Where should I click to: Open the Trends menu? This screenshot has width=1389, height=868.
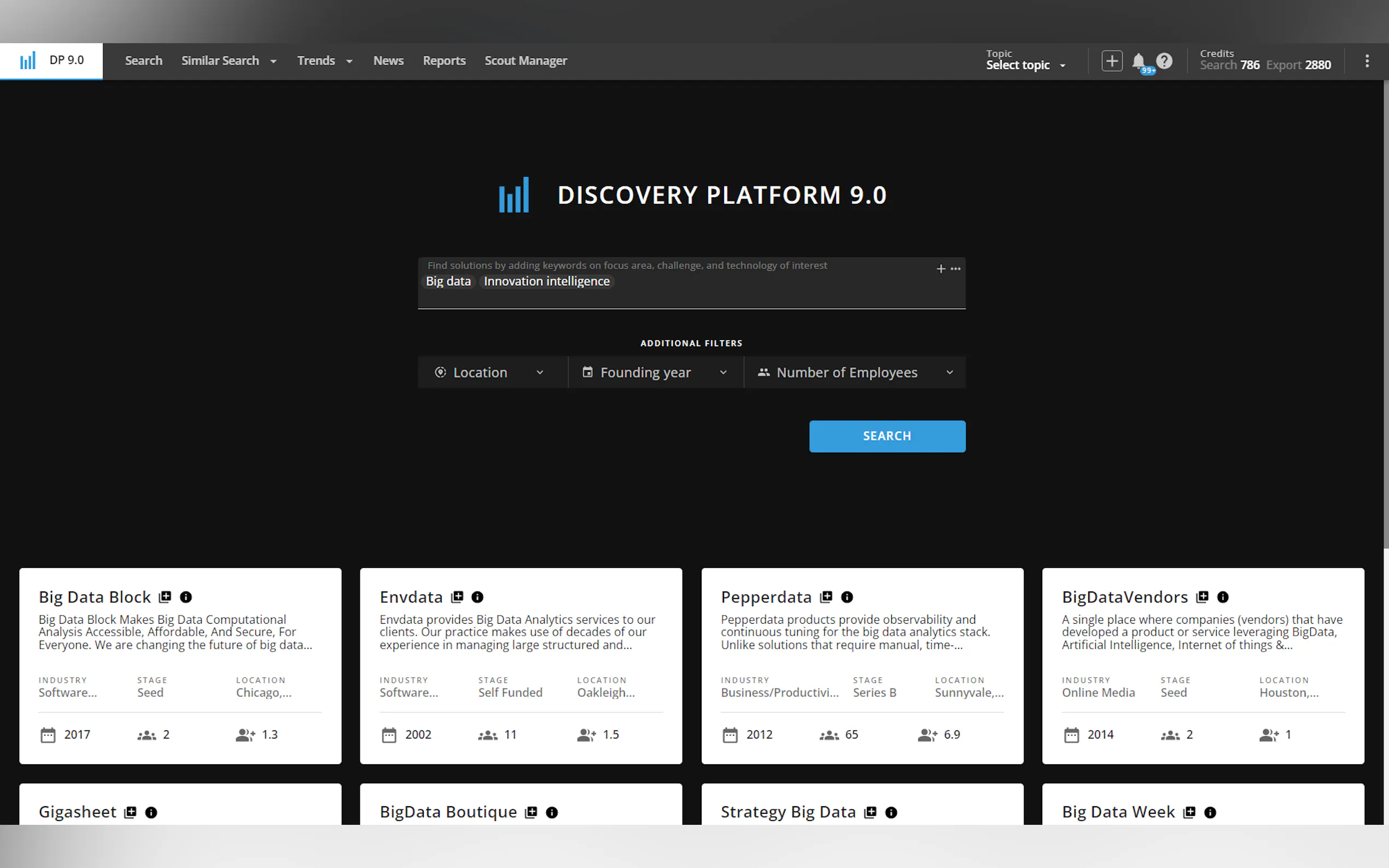pos(324,61)
